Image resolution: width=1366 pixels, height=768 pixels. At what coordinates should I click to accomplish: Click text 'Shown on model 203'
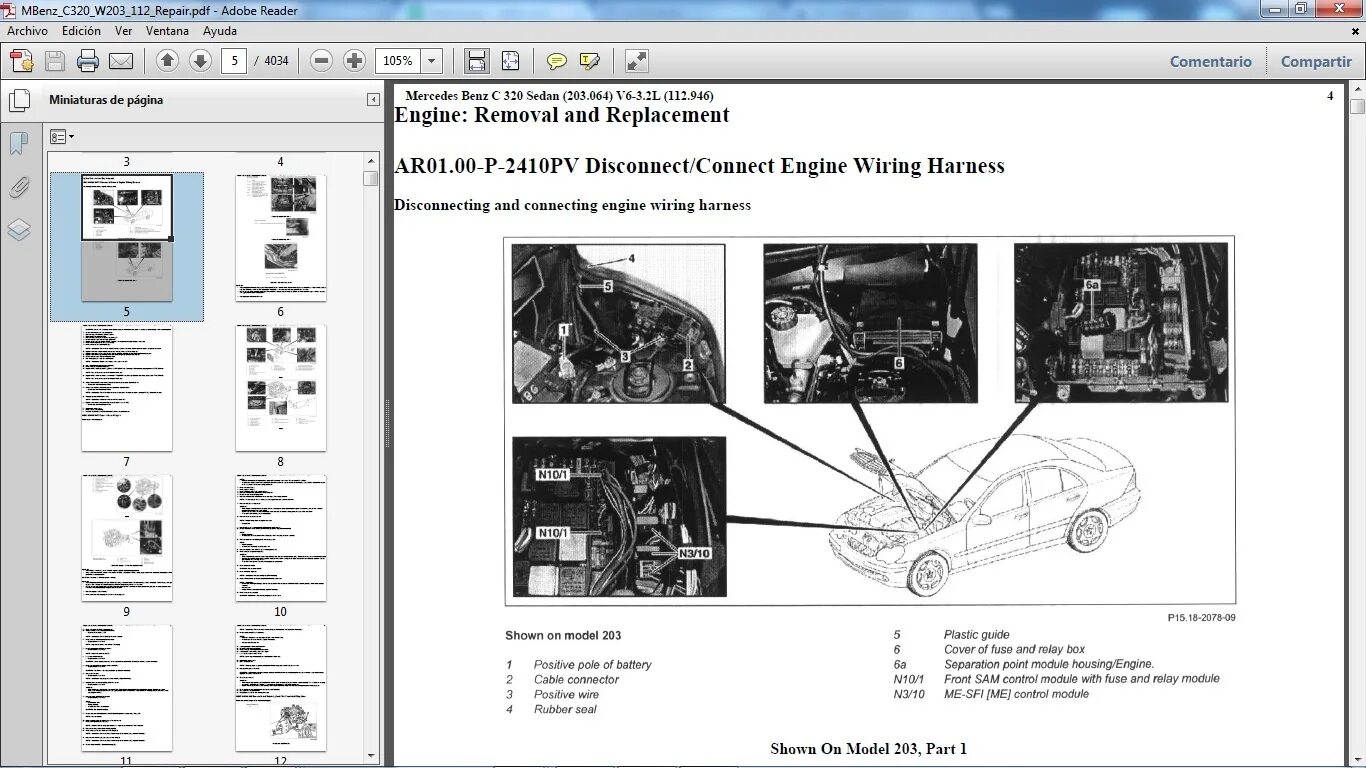[x=563, y=635]
